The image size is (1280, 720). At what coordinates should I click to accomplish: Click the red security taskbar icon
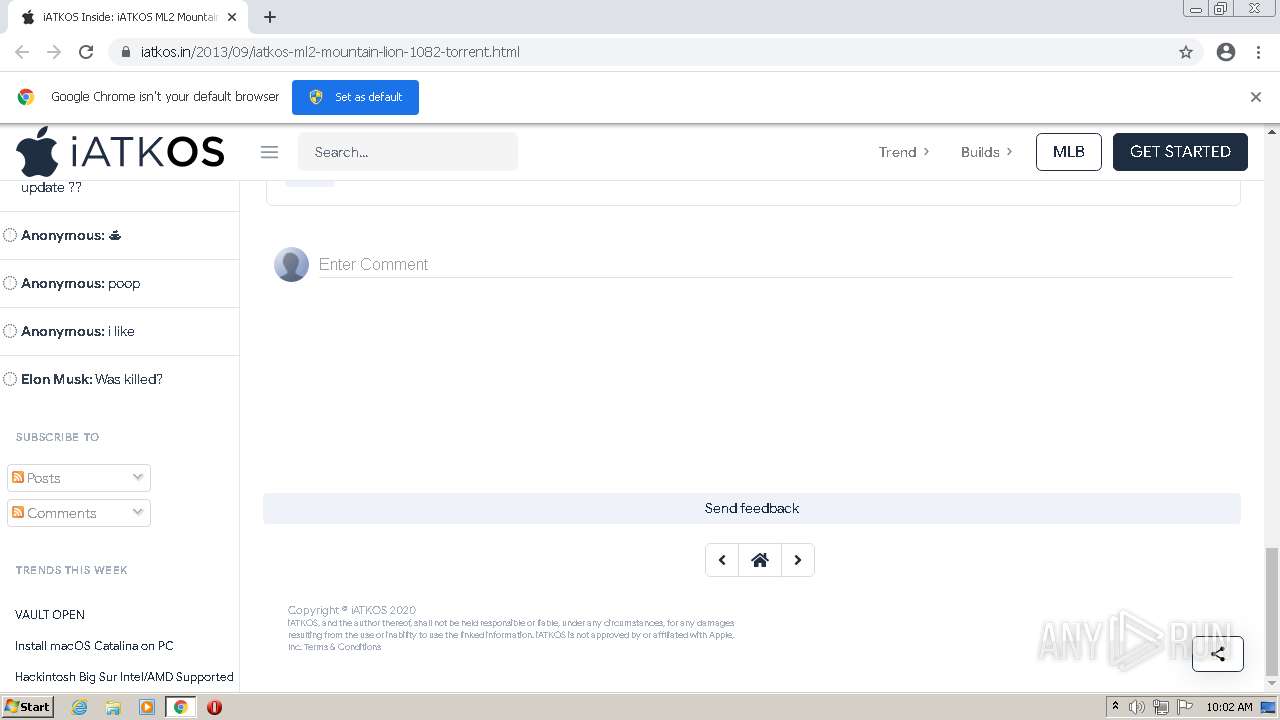click(214, 707)
